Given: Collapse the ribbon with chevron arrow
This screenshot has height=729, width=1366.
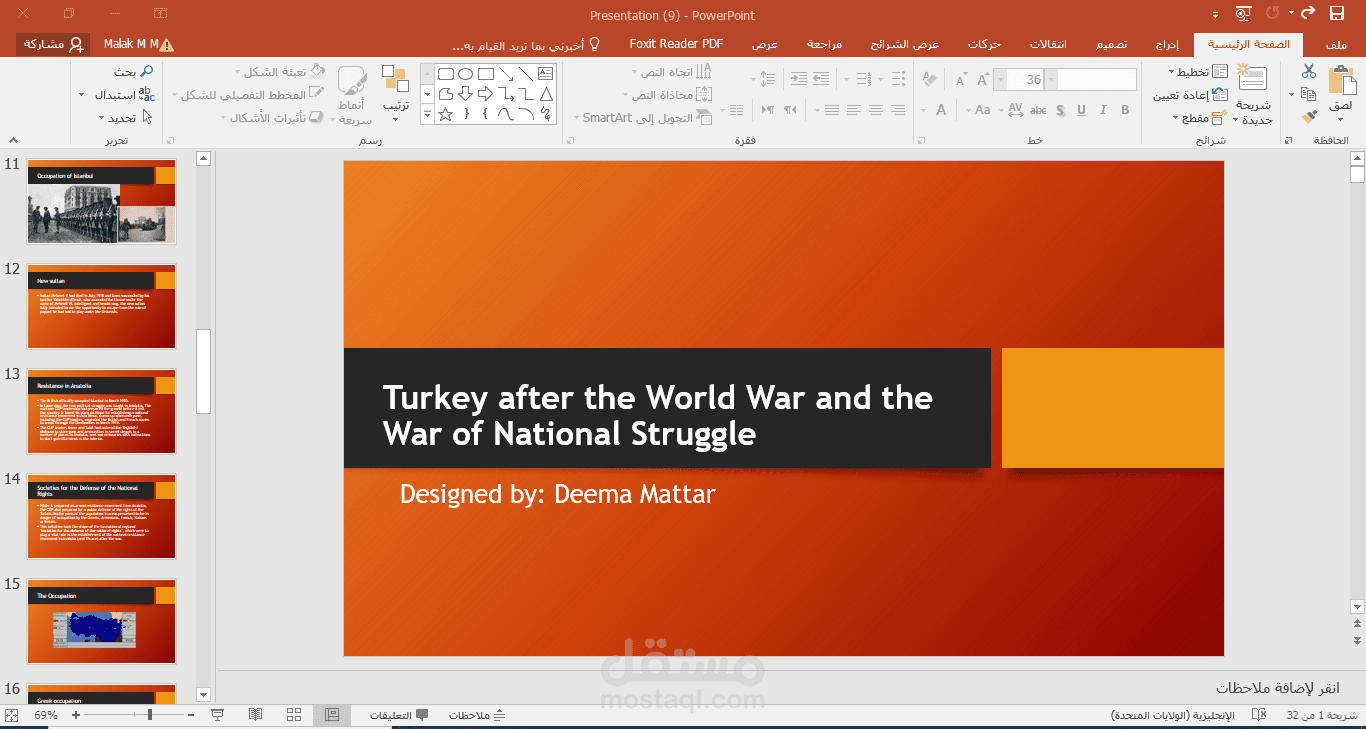Looking at the screenshot, I should point(14,141).
